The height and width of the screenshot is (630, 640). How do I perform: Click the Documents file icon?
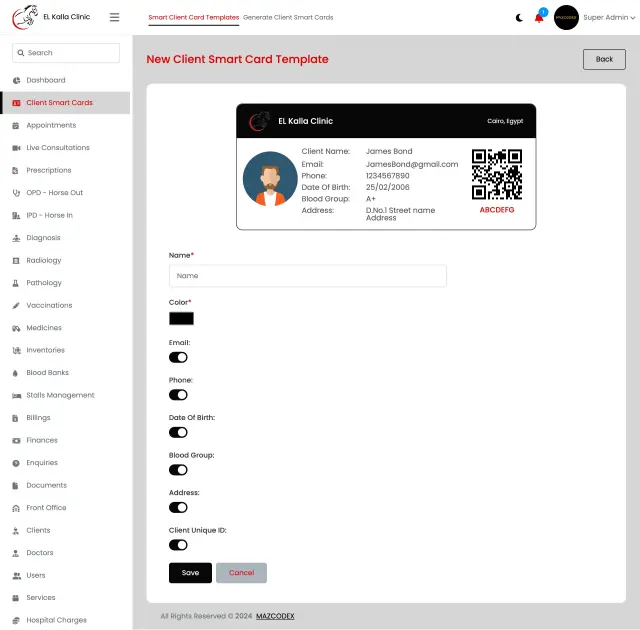click(16, 485)
